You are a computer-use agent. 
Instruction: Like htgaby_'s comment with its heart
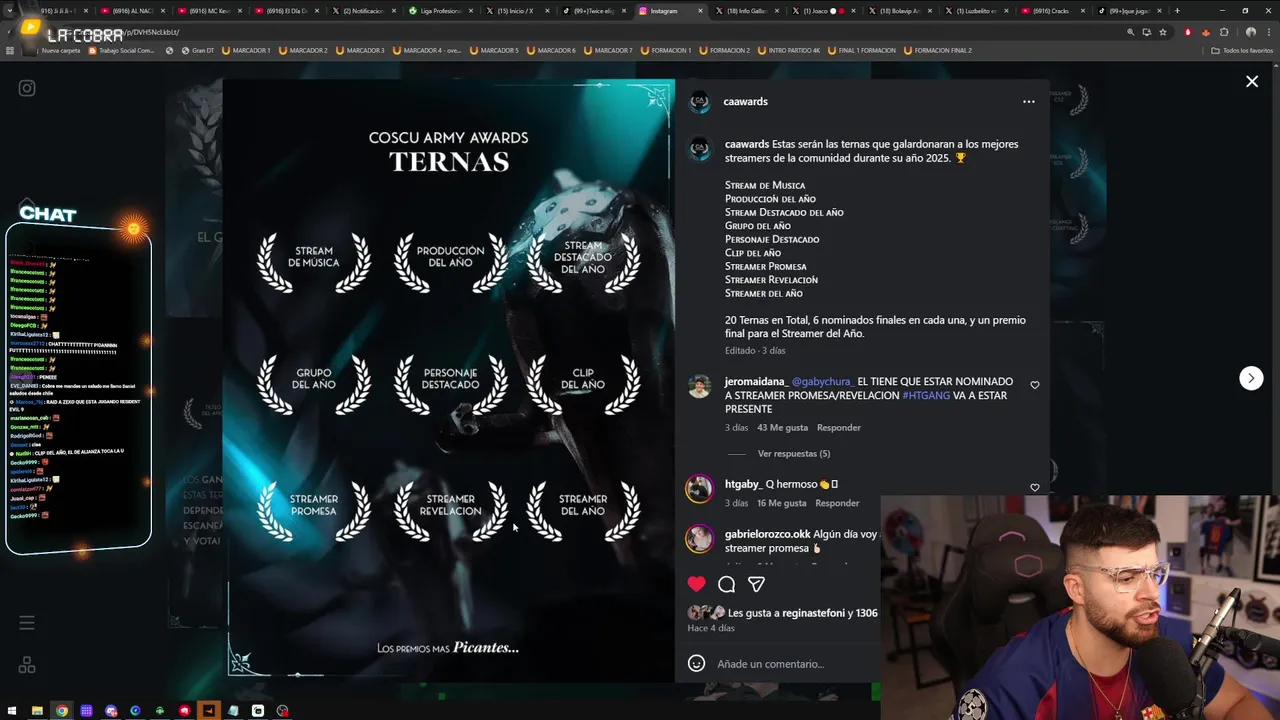coord(1035,488)
